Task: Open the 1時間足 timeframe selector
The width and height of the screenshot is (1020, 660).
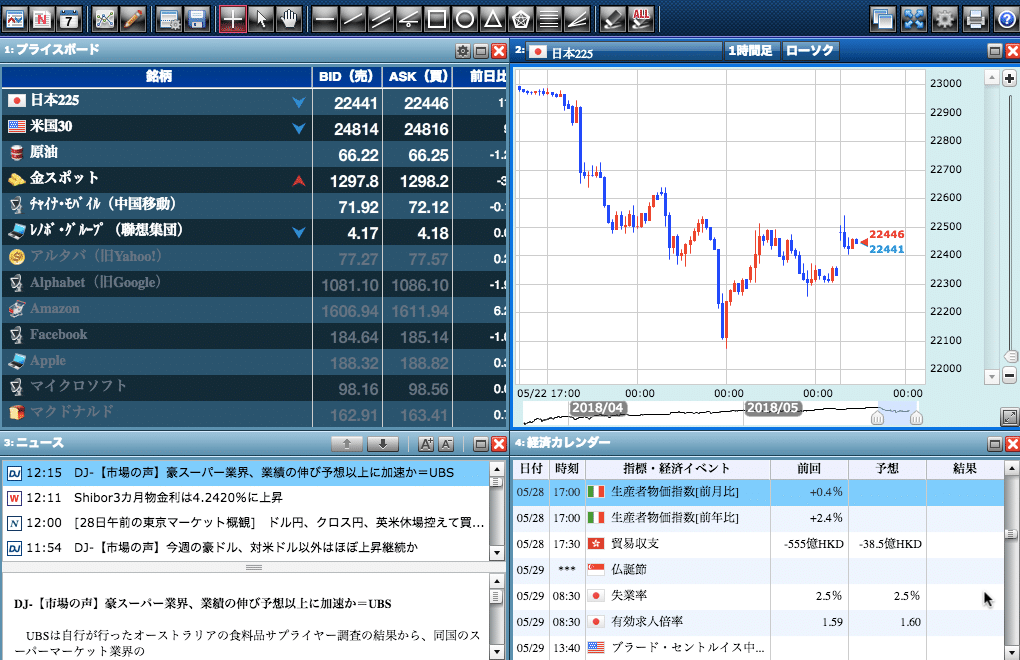Action: 750,51
